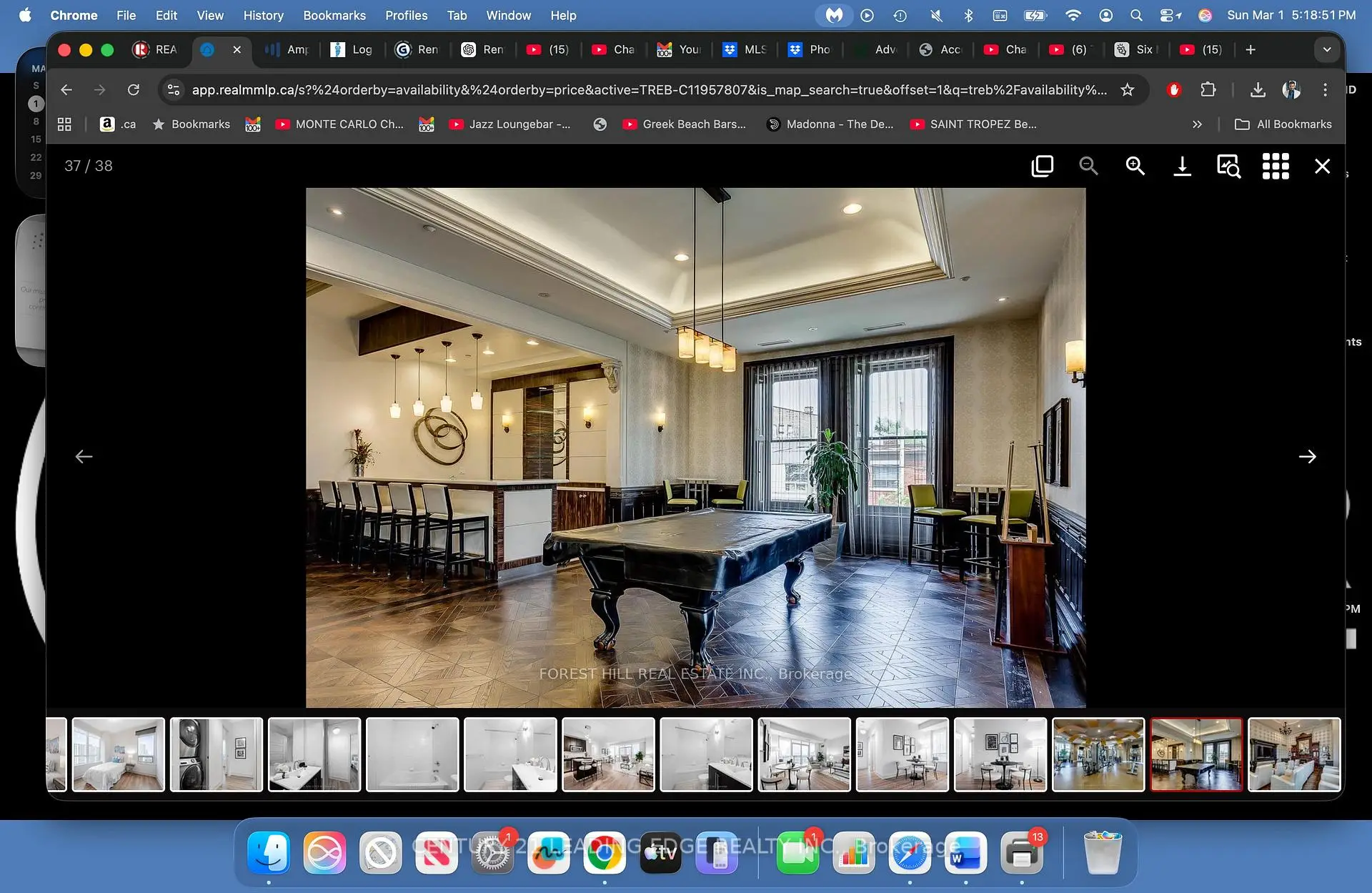
Task: Open the History menu
Action: [x=263, y=15]
